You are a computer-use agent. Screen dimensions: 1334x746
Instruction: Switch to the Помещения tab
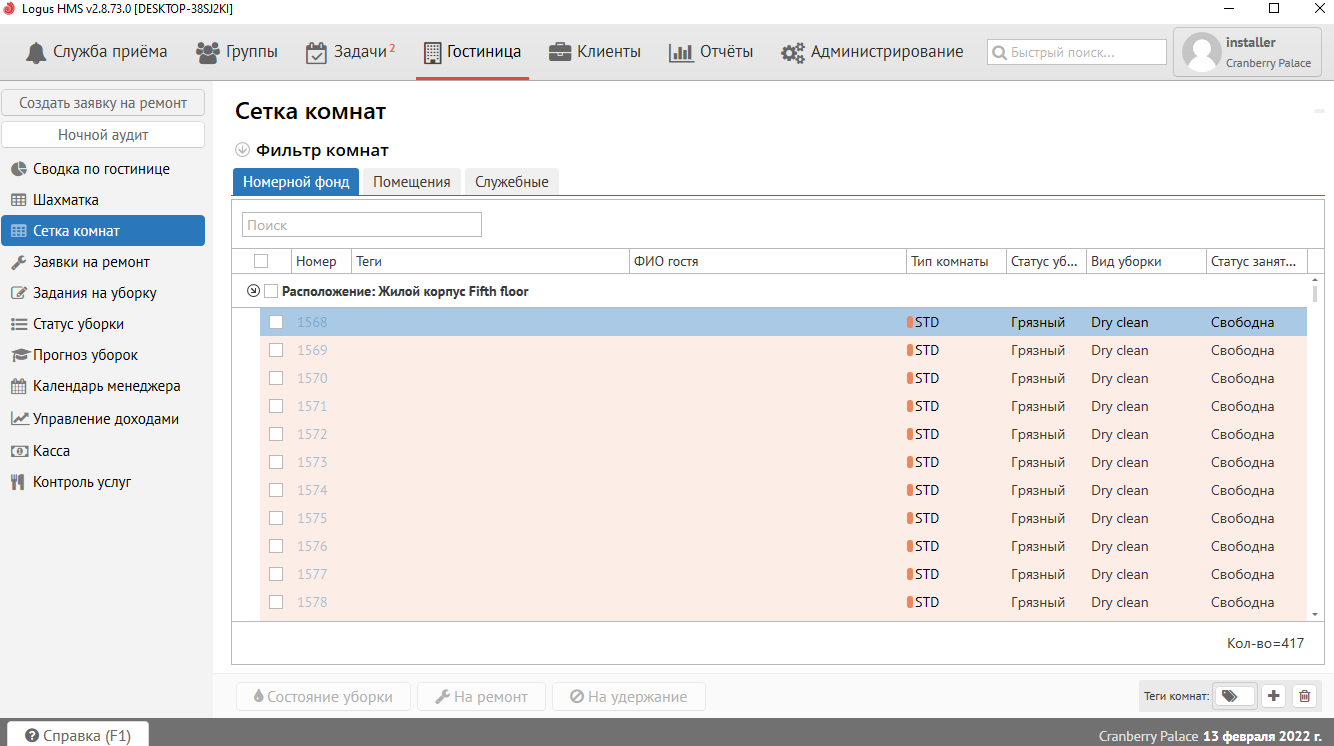(x=411, y=182)
